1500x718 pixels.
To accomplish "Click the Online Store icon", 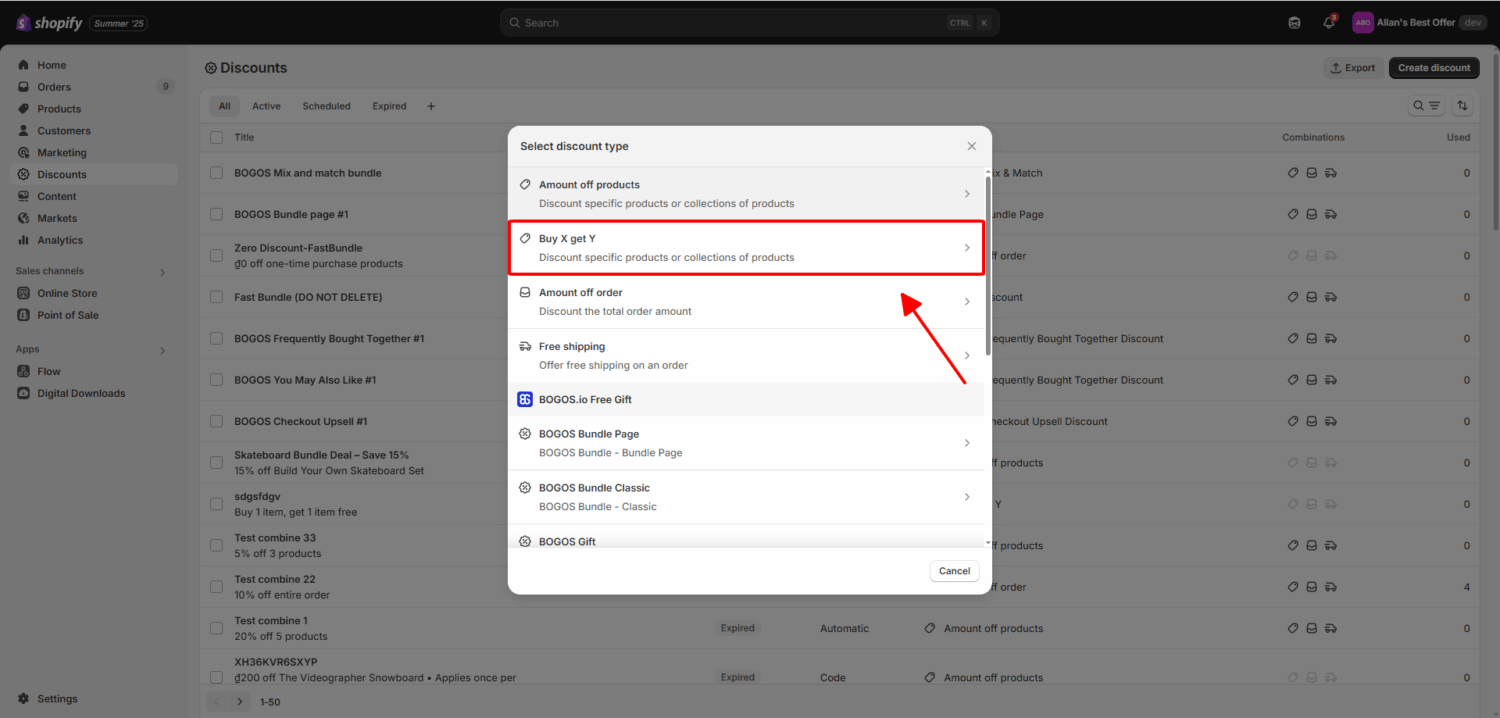I will tap(24, 293).
